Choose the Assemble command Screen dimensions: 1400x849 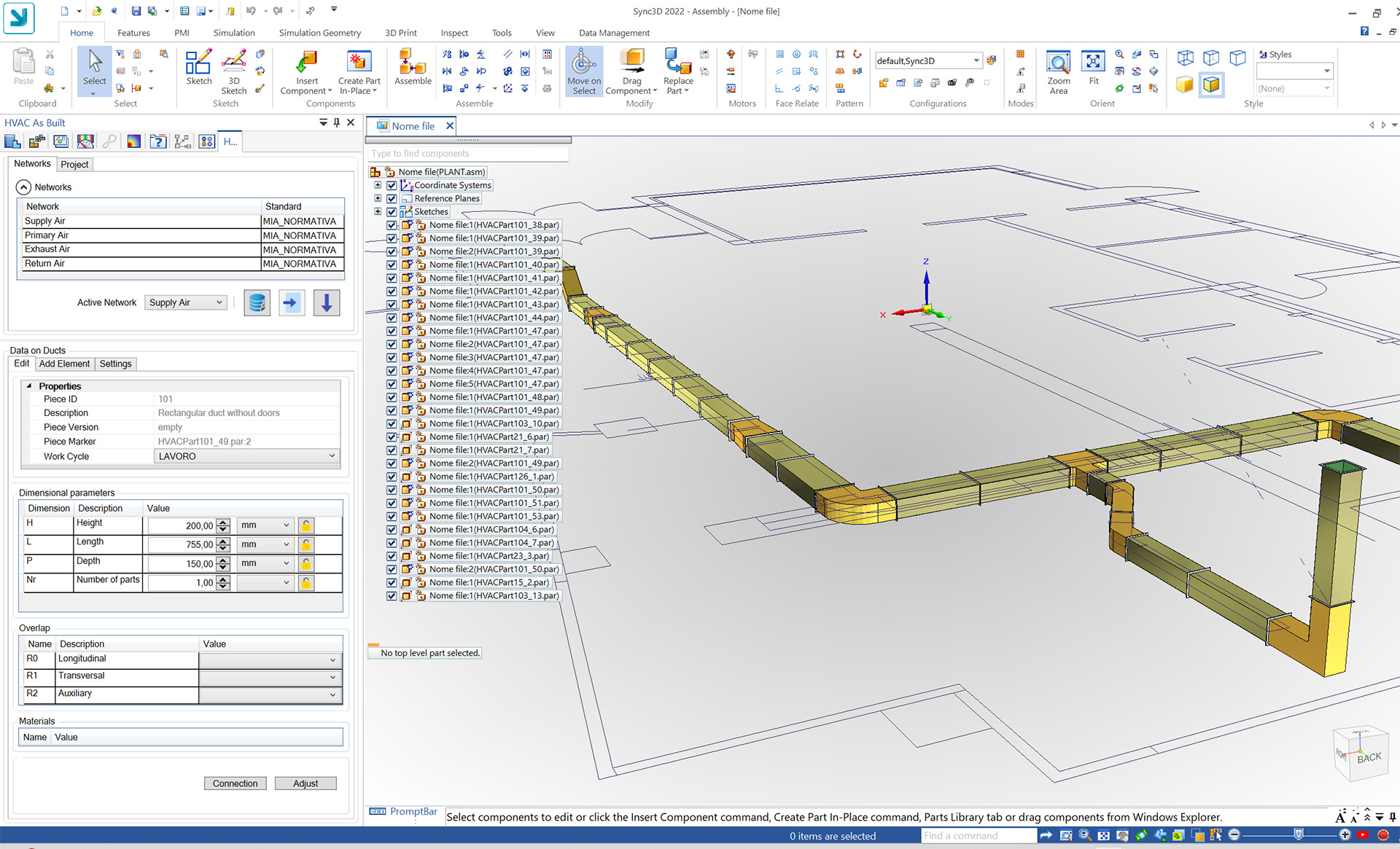pyautogui.click(x=413, y=68)
